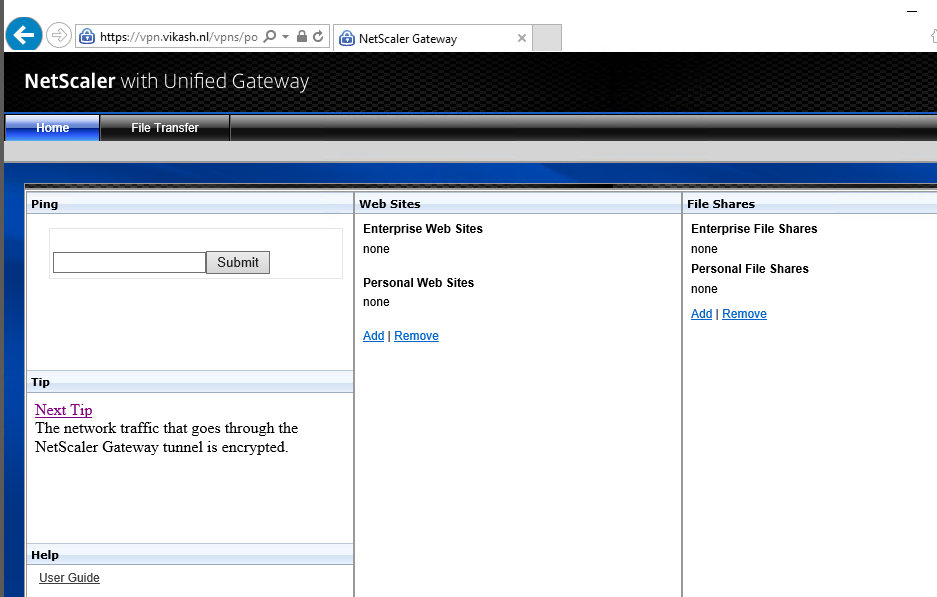Refresh the page with the reload icon
The width and height of the screenshot is (937, 597).
tap(319, 36)
